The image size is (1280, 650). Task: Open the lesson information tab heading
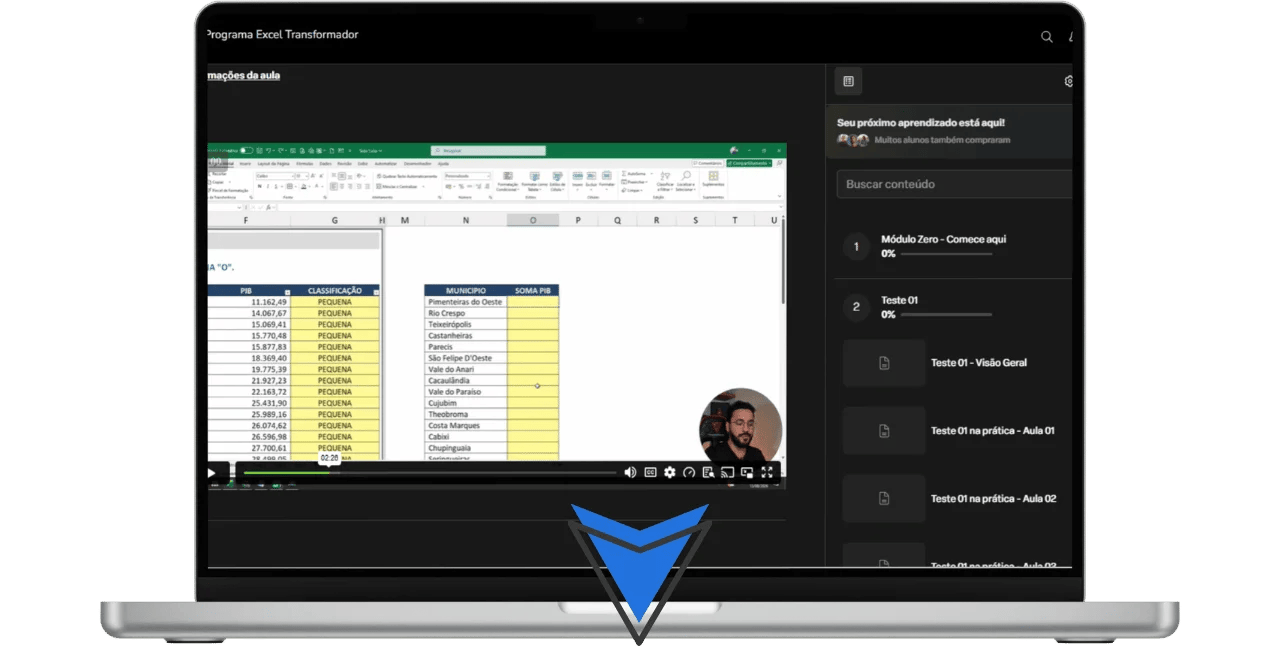[243, 75]
